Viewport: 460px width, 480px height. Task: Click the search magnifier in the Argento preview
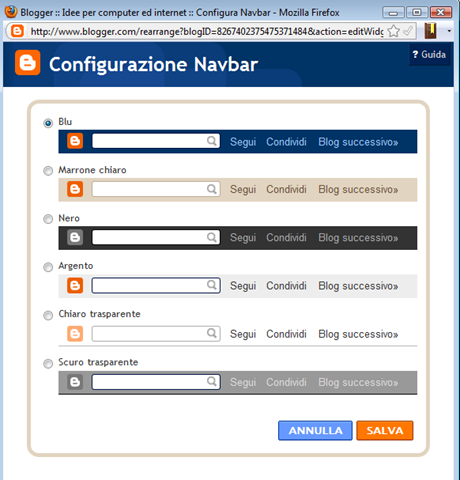[212, 285]
